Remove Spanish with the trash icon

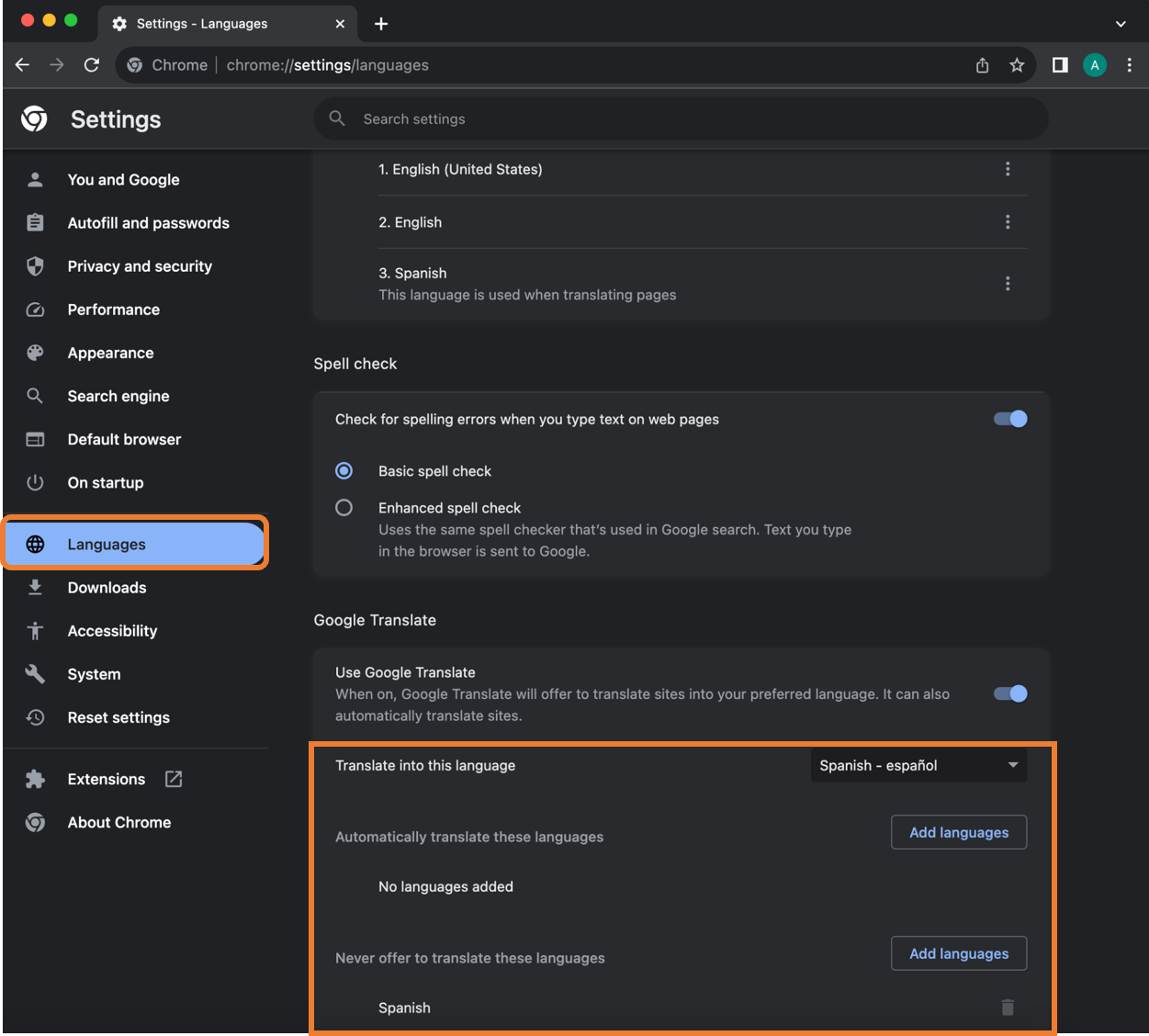[x=1008, y=1008]
